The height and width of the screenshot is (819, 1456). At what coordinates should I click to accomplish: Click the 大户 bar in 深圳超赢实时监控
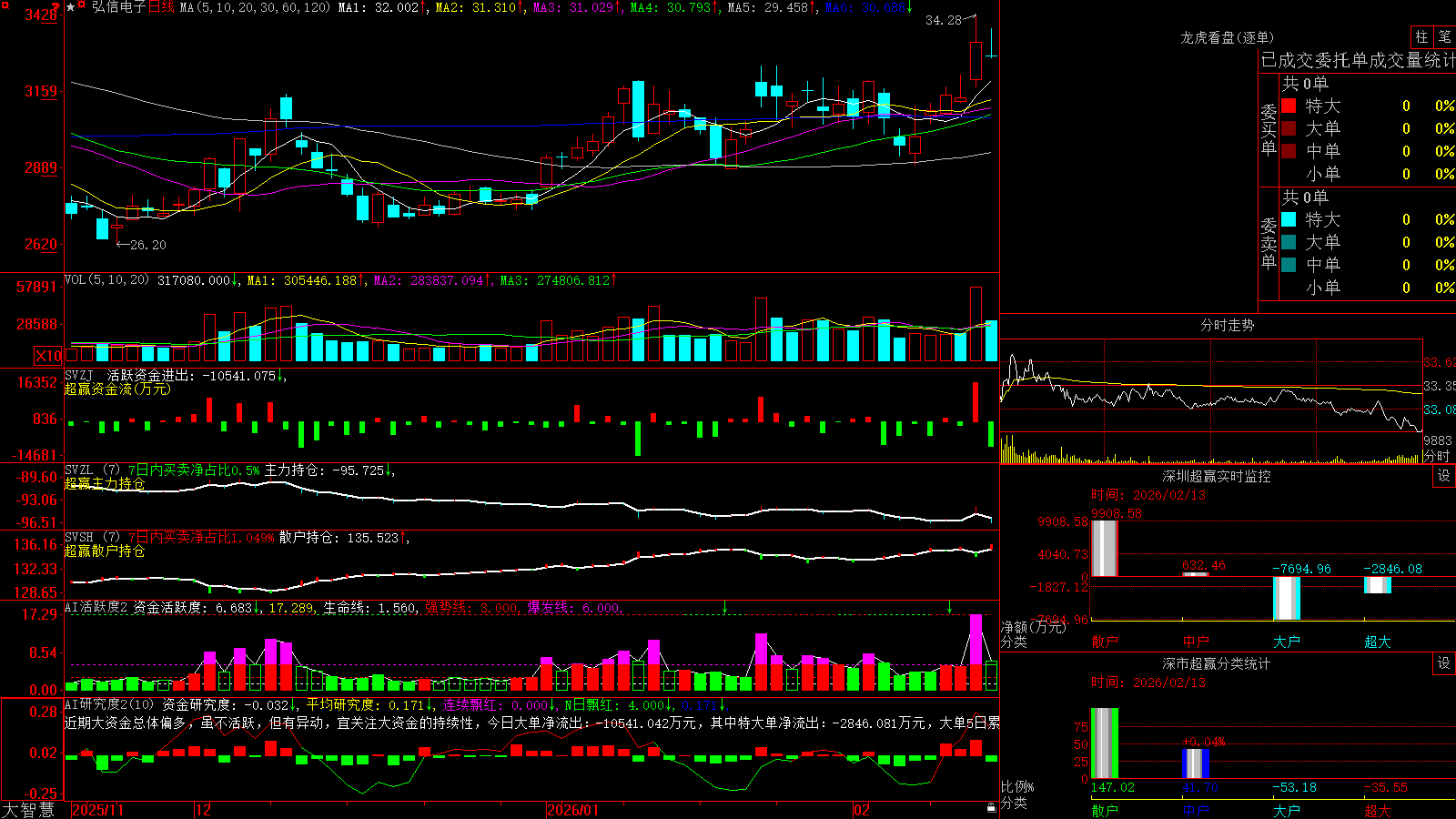(1287, 598)
